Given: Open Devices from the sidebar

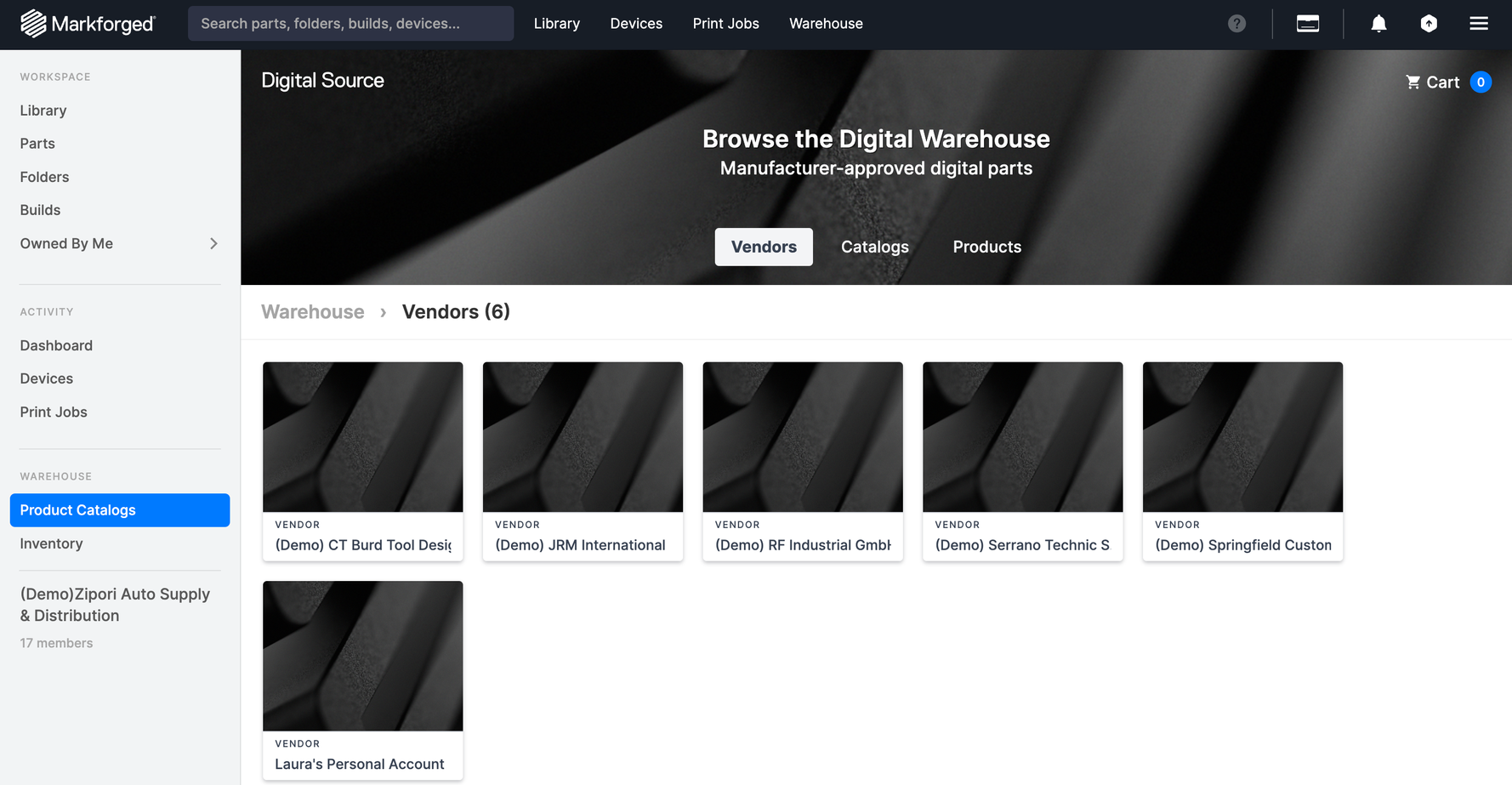Looking at the screenshot, I should pos(46,378).
